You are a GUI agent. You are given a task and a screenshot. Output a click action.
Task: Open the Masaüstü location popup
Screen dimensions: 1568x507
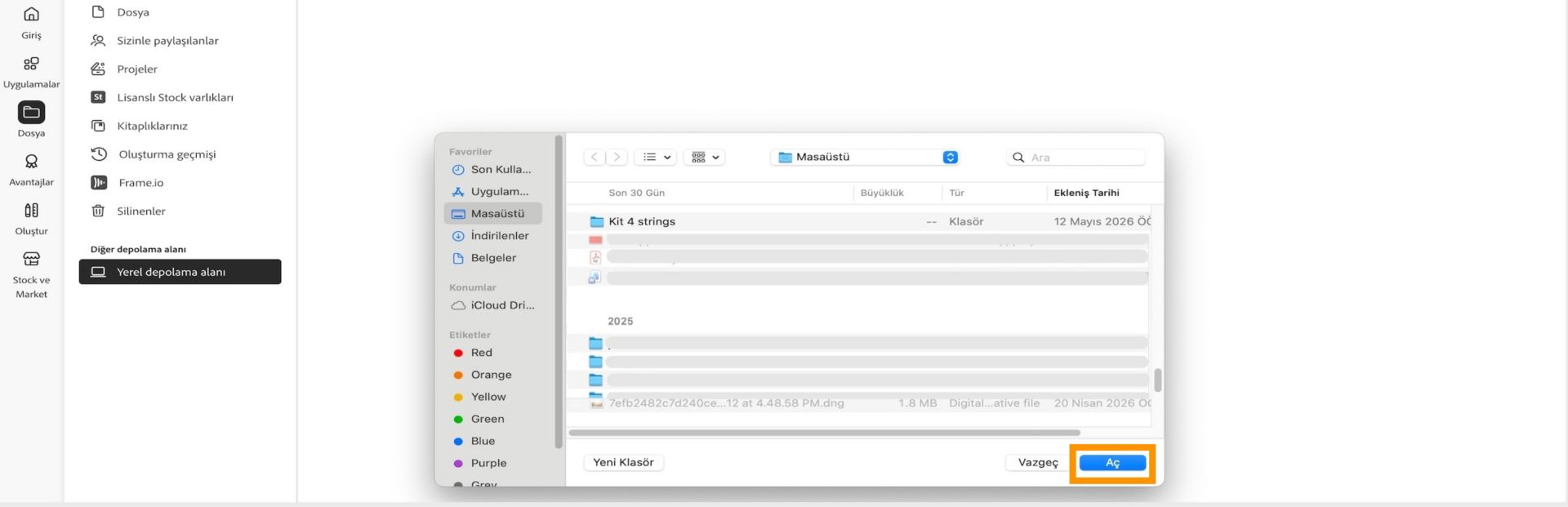pos(866,157)
